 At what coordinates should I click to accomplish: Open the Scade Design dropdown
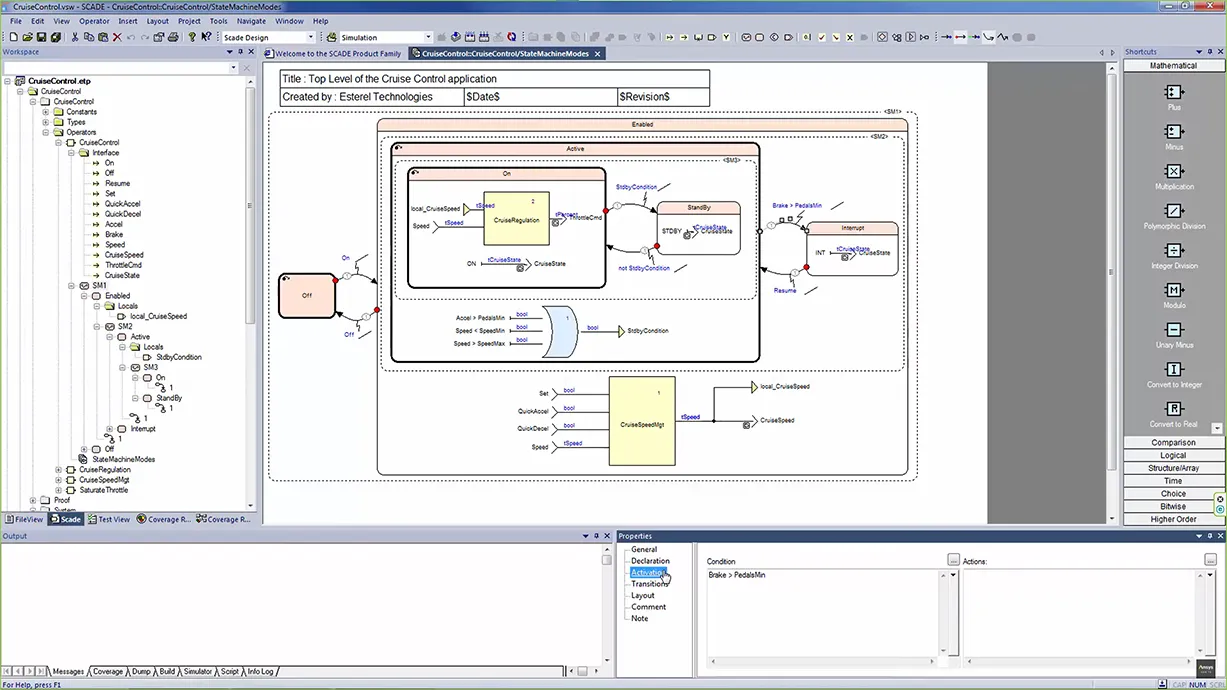click(311, 38)
